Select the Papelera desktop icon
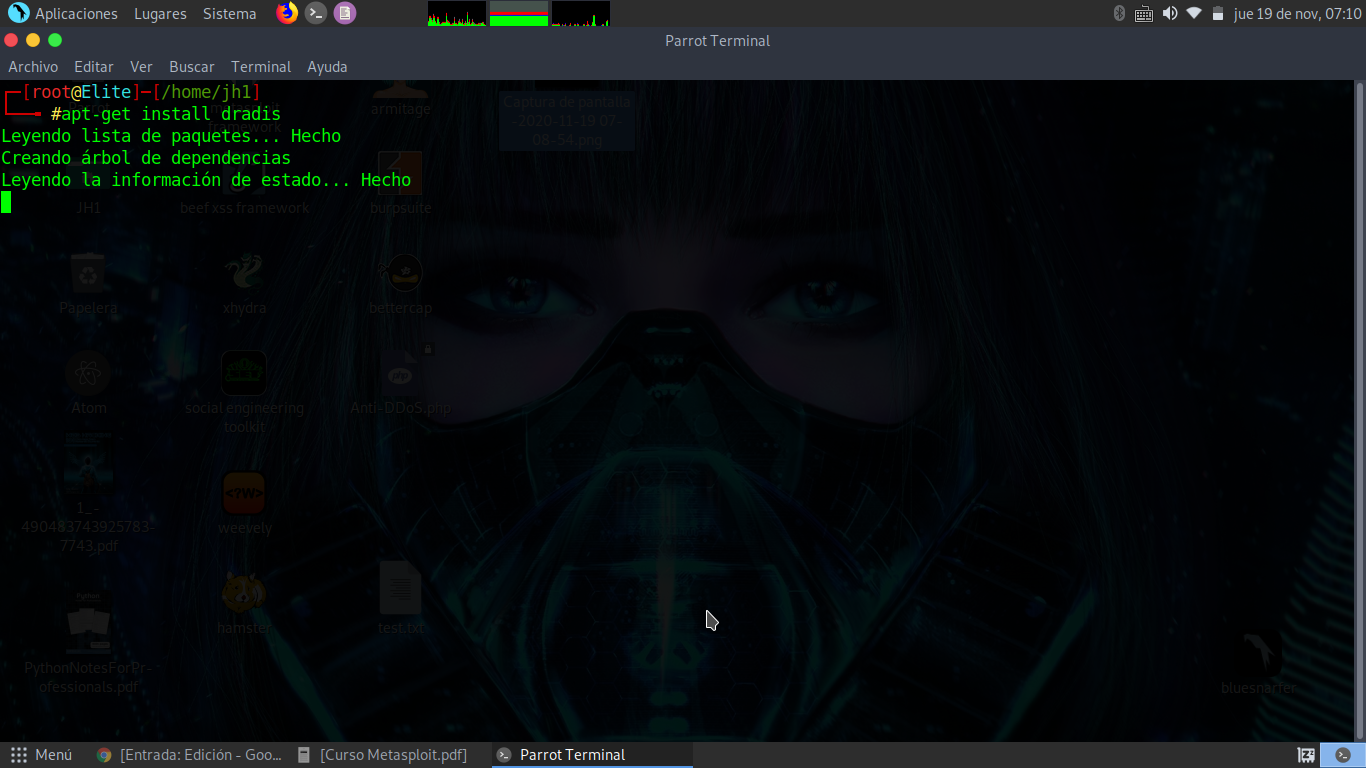 (88, 283)
